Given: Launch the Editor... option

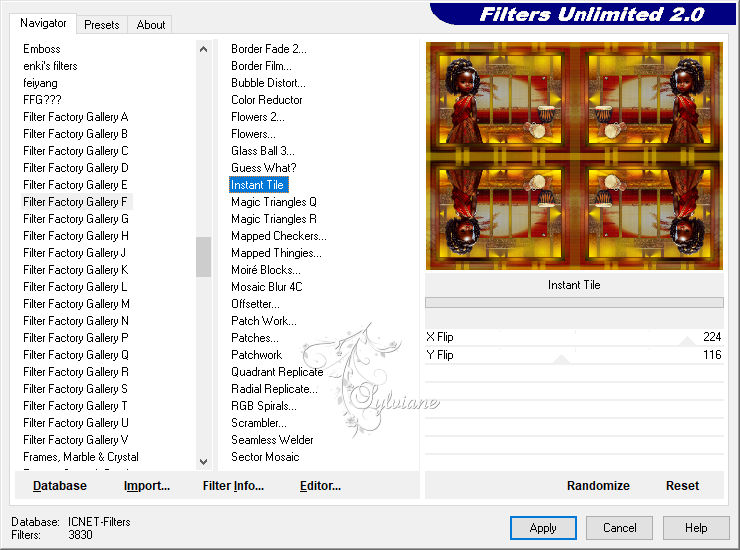Looking at the screenshot, I should (320, 485).
